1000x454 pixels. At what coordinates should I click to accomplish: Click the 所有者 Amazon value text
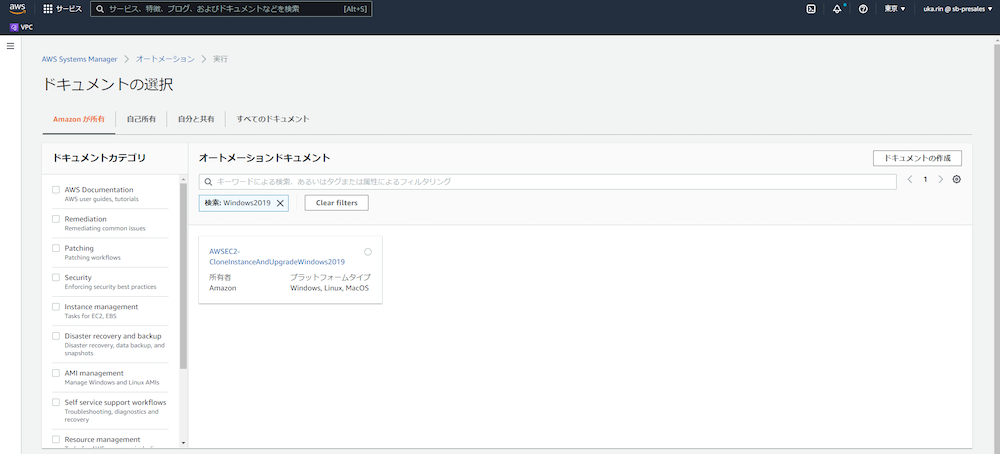[x=223, y=288]
